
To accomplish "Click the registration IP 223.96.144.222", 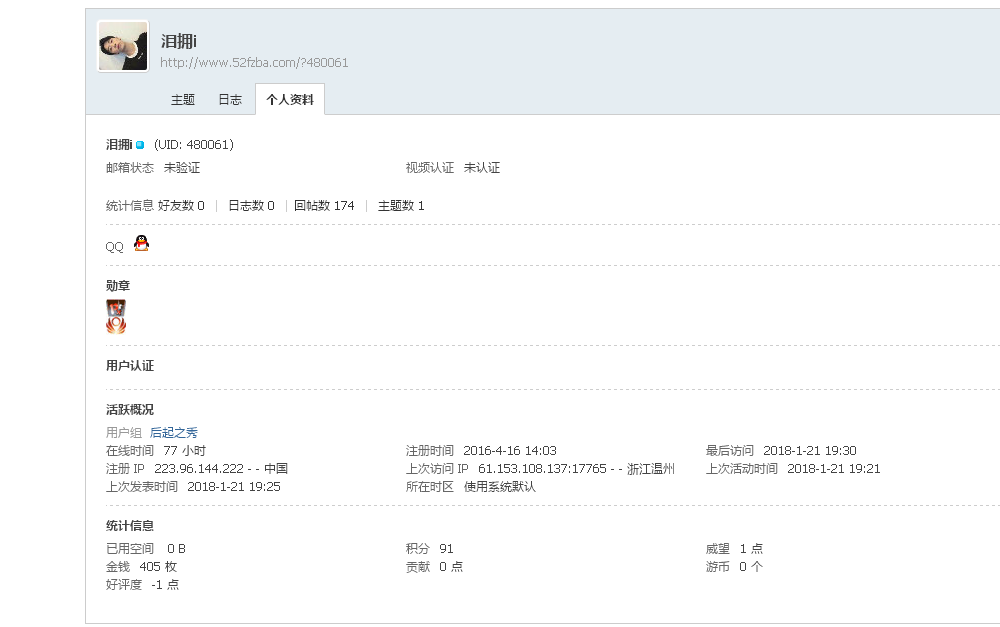I will 199,469.
